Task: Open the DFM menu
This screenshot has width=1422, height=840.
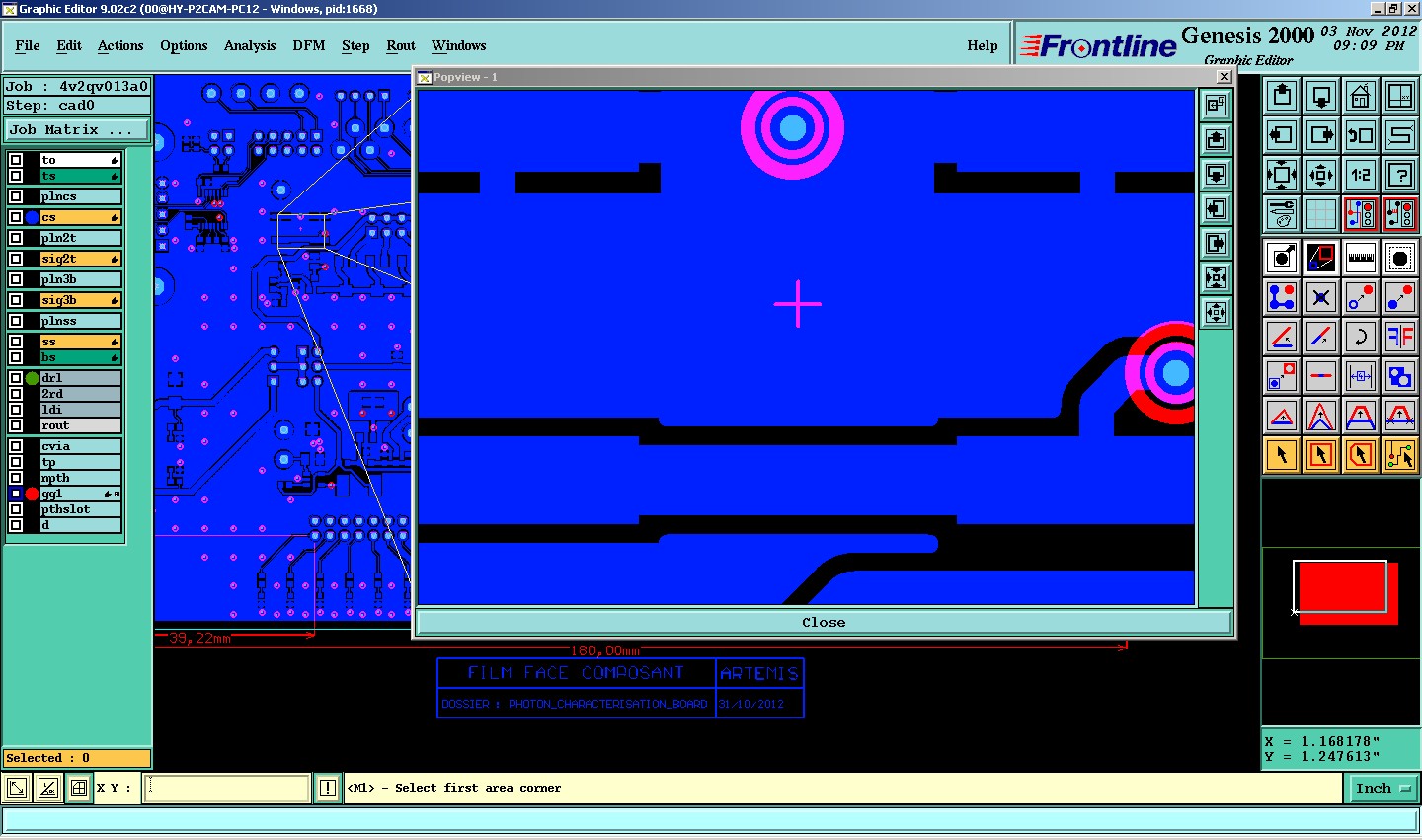Action: (309, 45)
